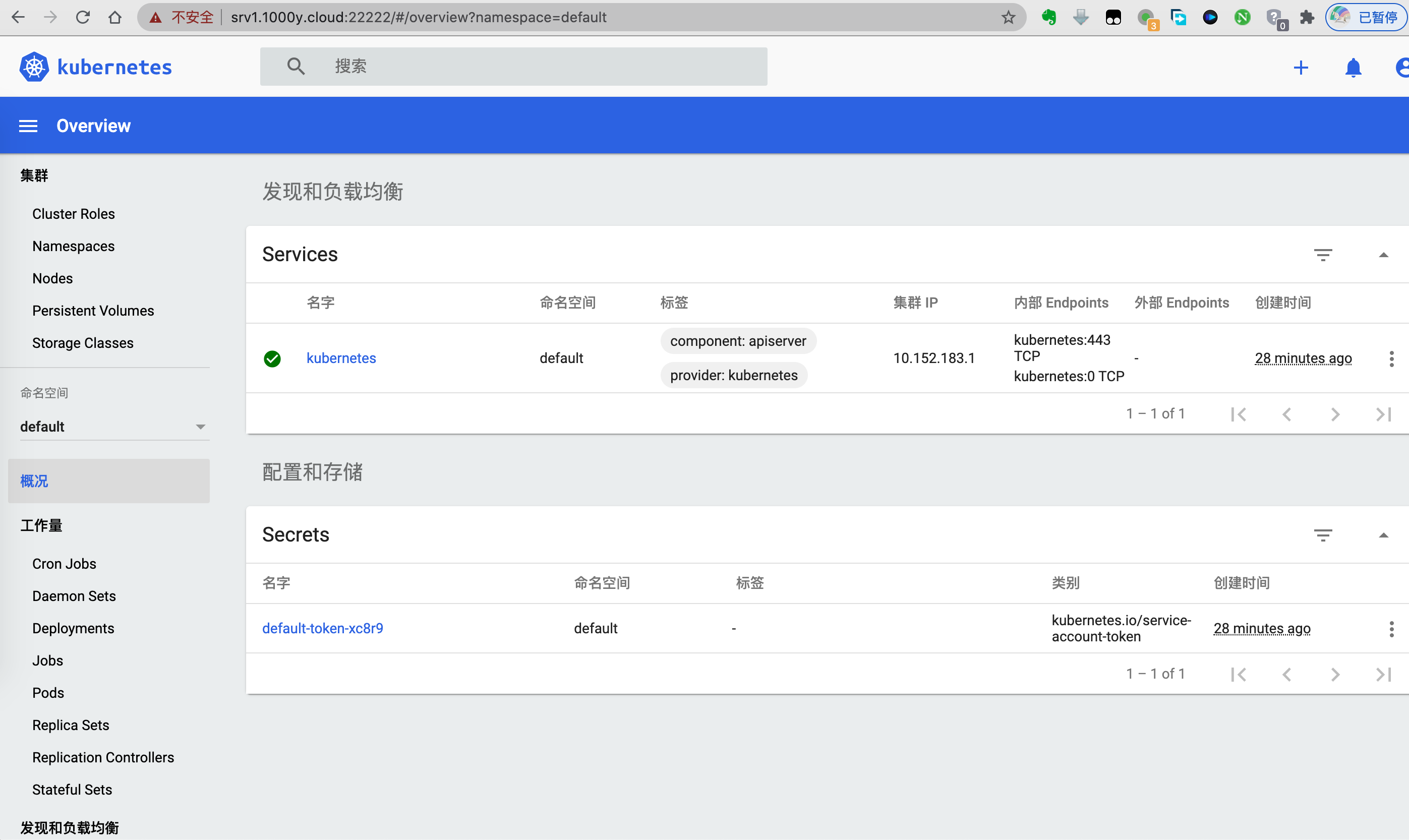The height and width of the screenshot is (840, 1409).
Task: Click cluster IP 10.152.183.1
Action: pyautogui.click(x=934, y=358)
